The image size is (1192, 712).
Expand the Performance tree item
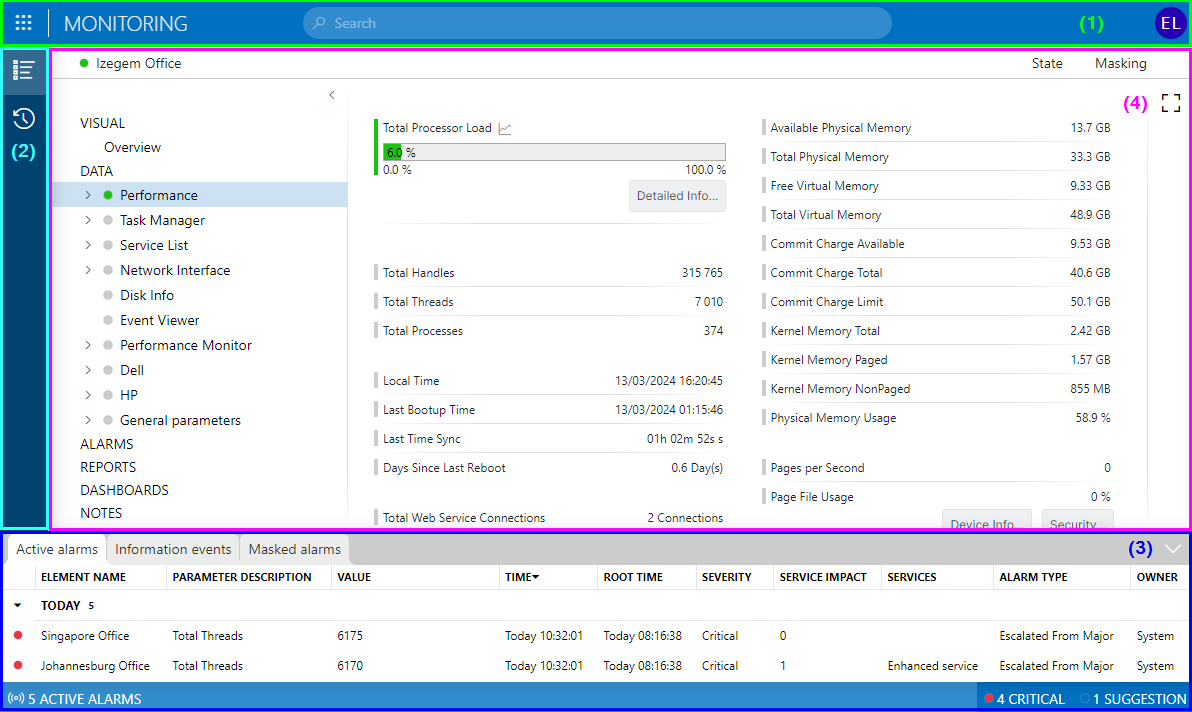coord(86,195)
